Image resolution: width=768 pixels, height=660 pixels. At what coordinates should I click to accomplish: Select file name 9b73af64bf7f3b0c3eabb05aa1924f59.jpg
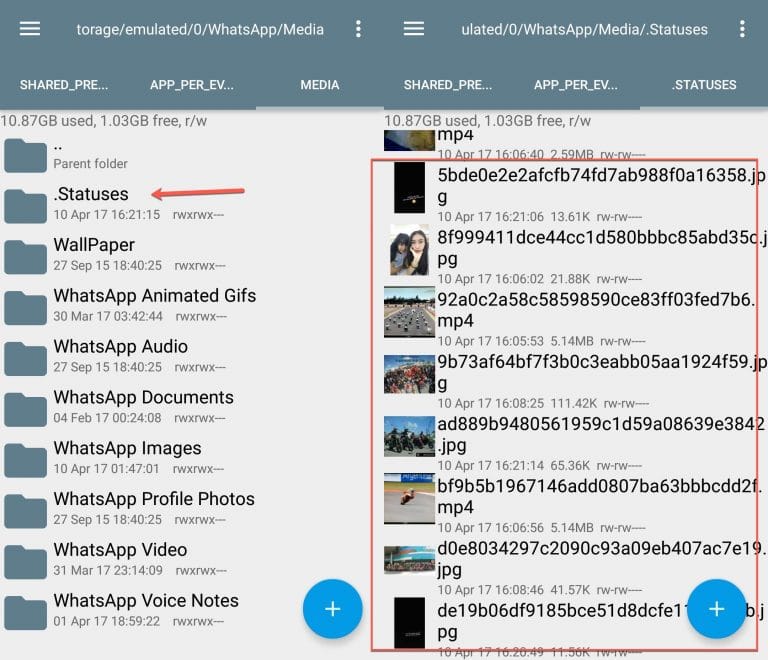click(601, 372)
